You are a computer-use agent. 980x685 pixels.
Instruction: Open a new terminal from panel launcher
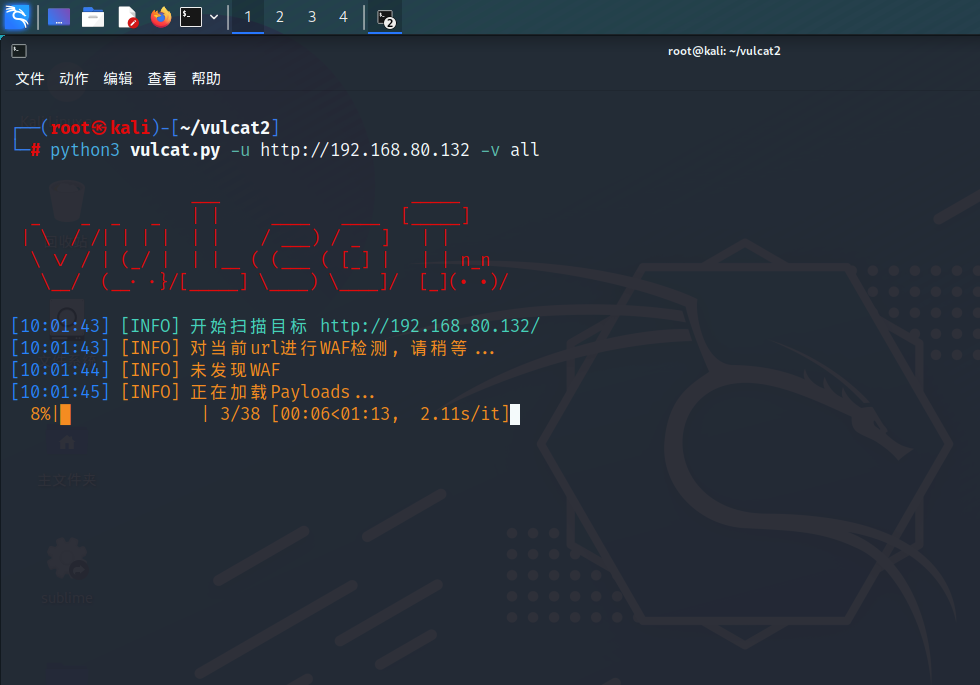click(x=191, y=17)
